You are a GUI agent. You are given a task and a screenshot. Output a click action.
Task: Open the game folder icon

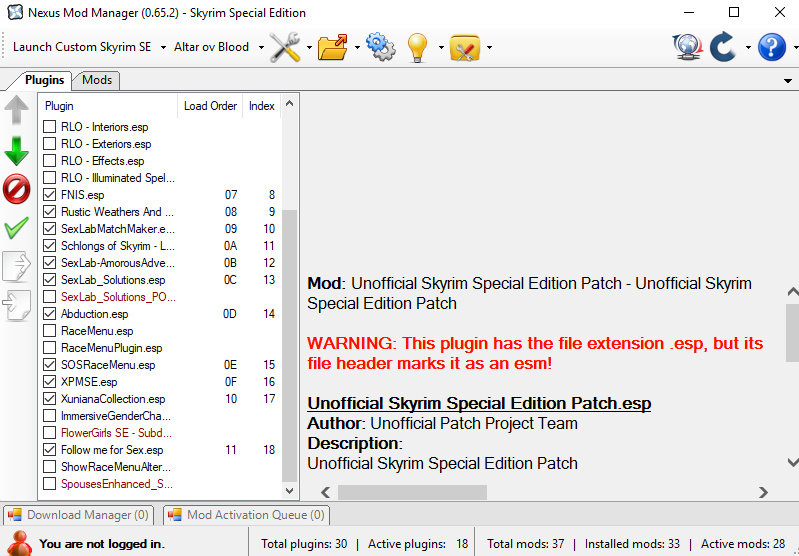[332, 47]
